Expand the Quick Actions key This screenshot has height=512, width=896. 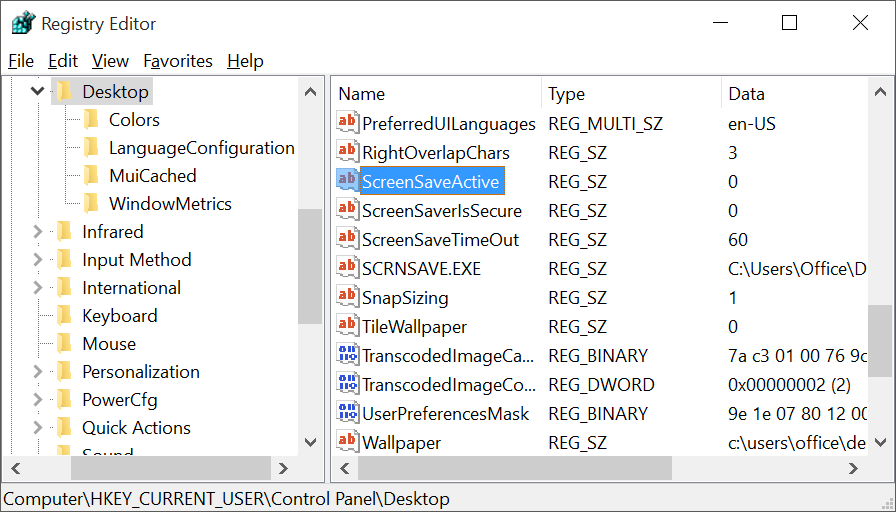(x=38, y=427)
